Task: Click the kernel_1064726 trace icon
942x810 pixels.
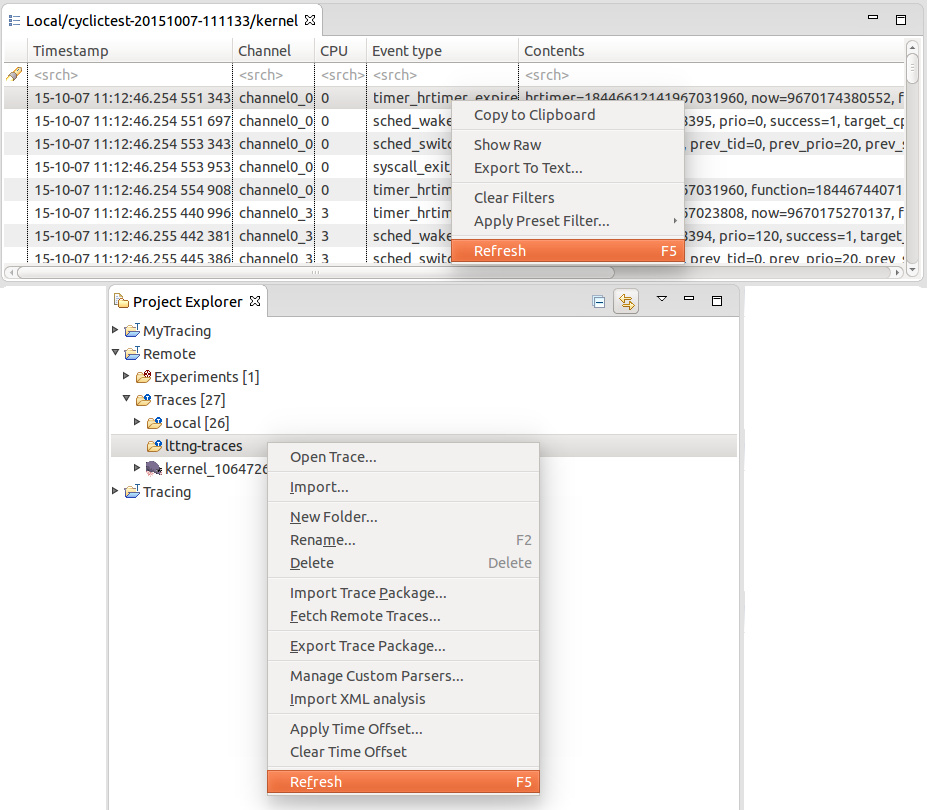Action: point(154,469)
